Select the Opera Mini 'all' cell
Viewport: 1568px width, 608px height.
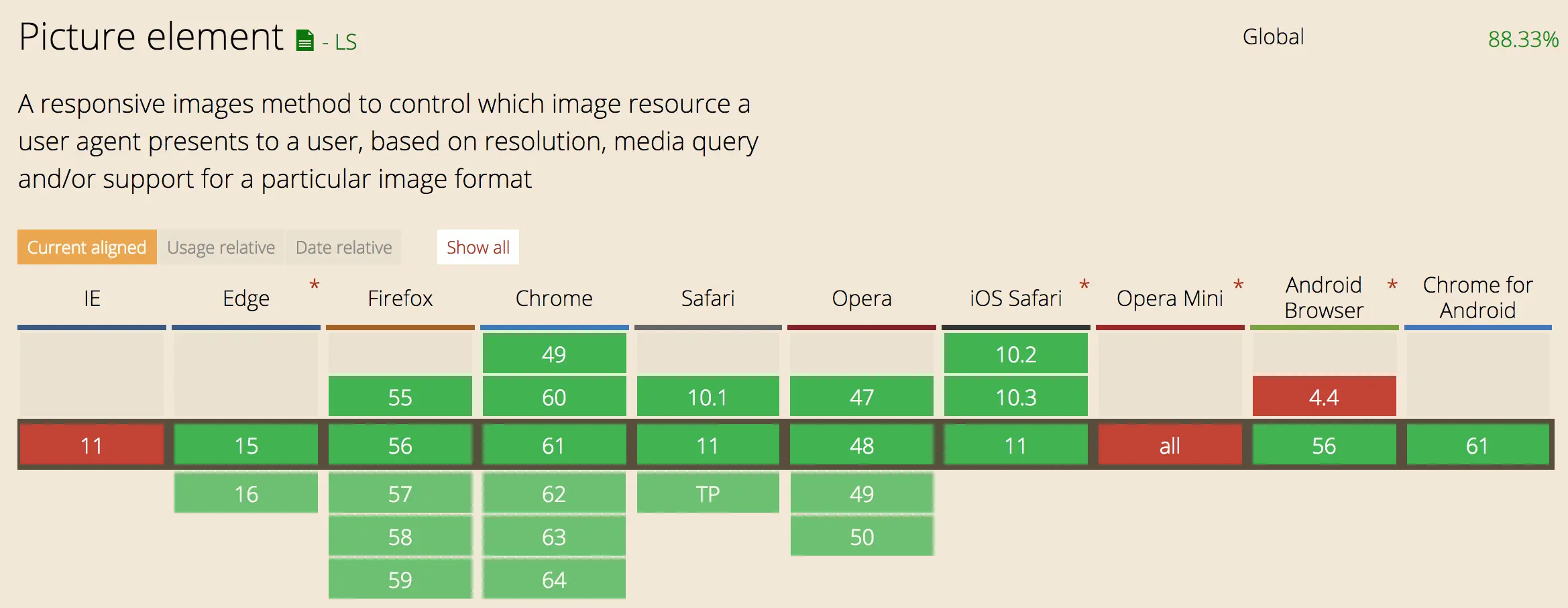pyautogui.click(x=1170, y=445)
